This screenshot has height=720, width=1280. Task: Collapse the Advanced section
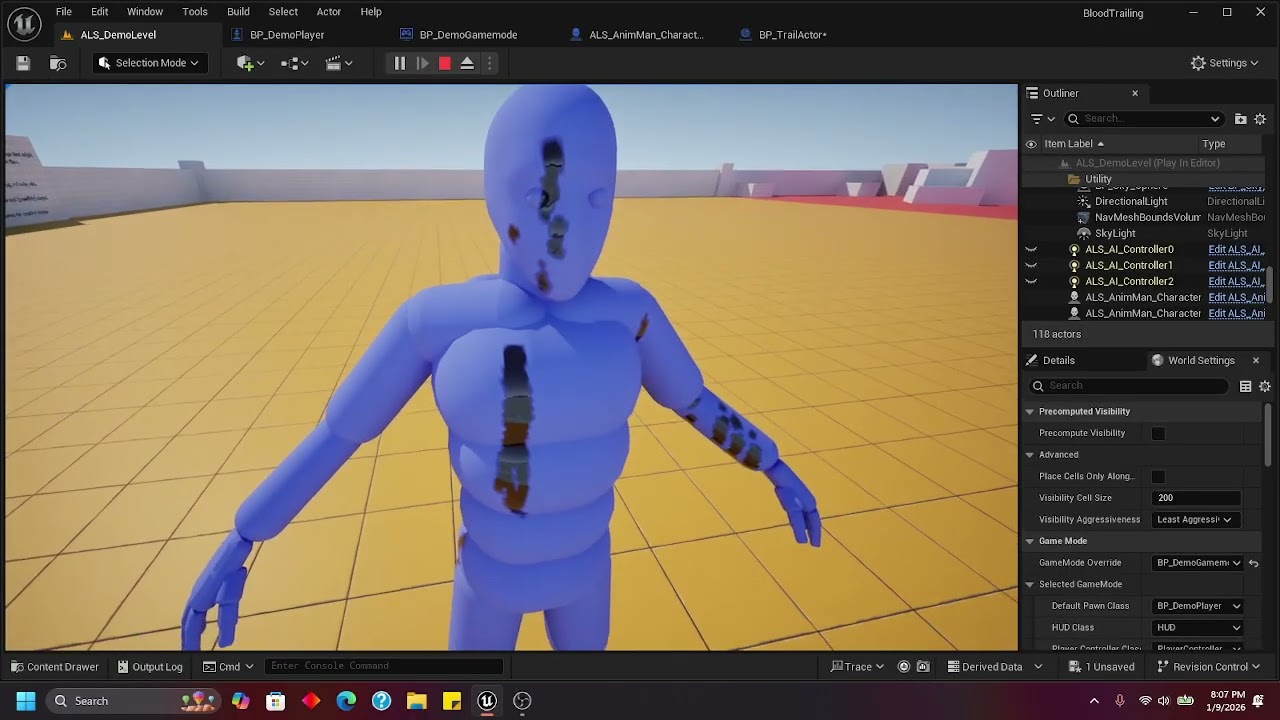click(x=1029, y=455)
